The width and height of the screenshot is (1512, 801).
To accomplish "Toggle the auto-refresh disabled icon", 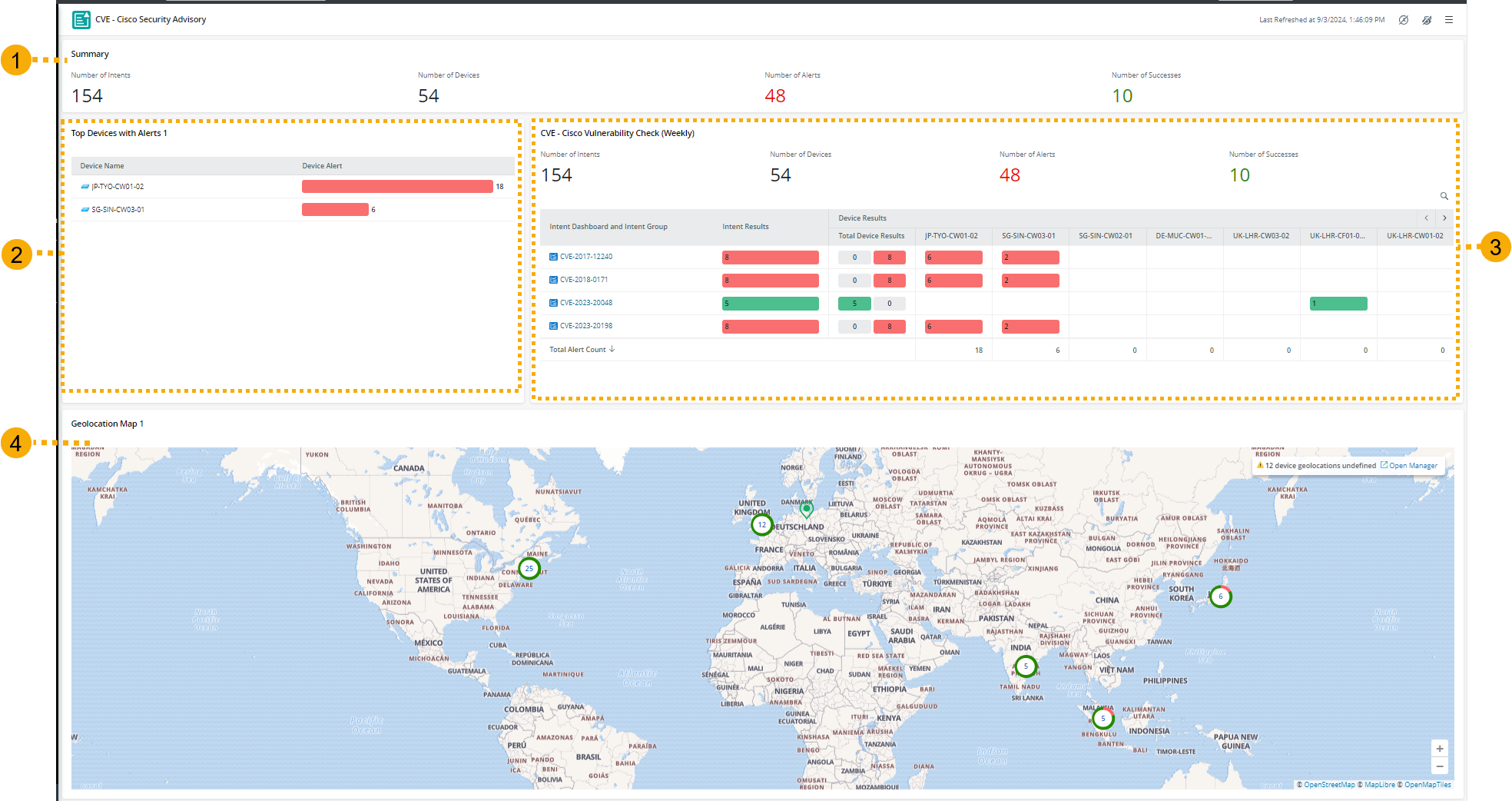I will point(1403,20).
